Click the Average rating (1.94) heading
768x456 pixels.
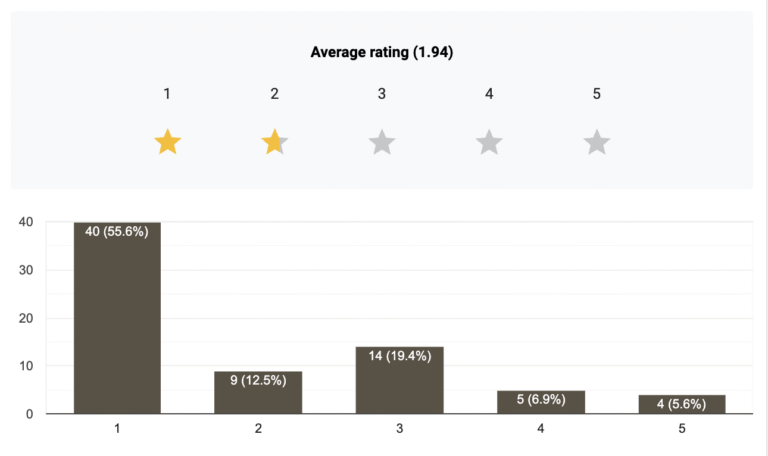point(382,52)
